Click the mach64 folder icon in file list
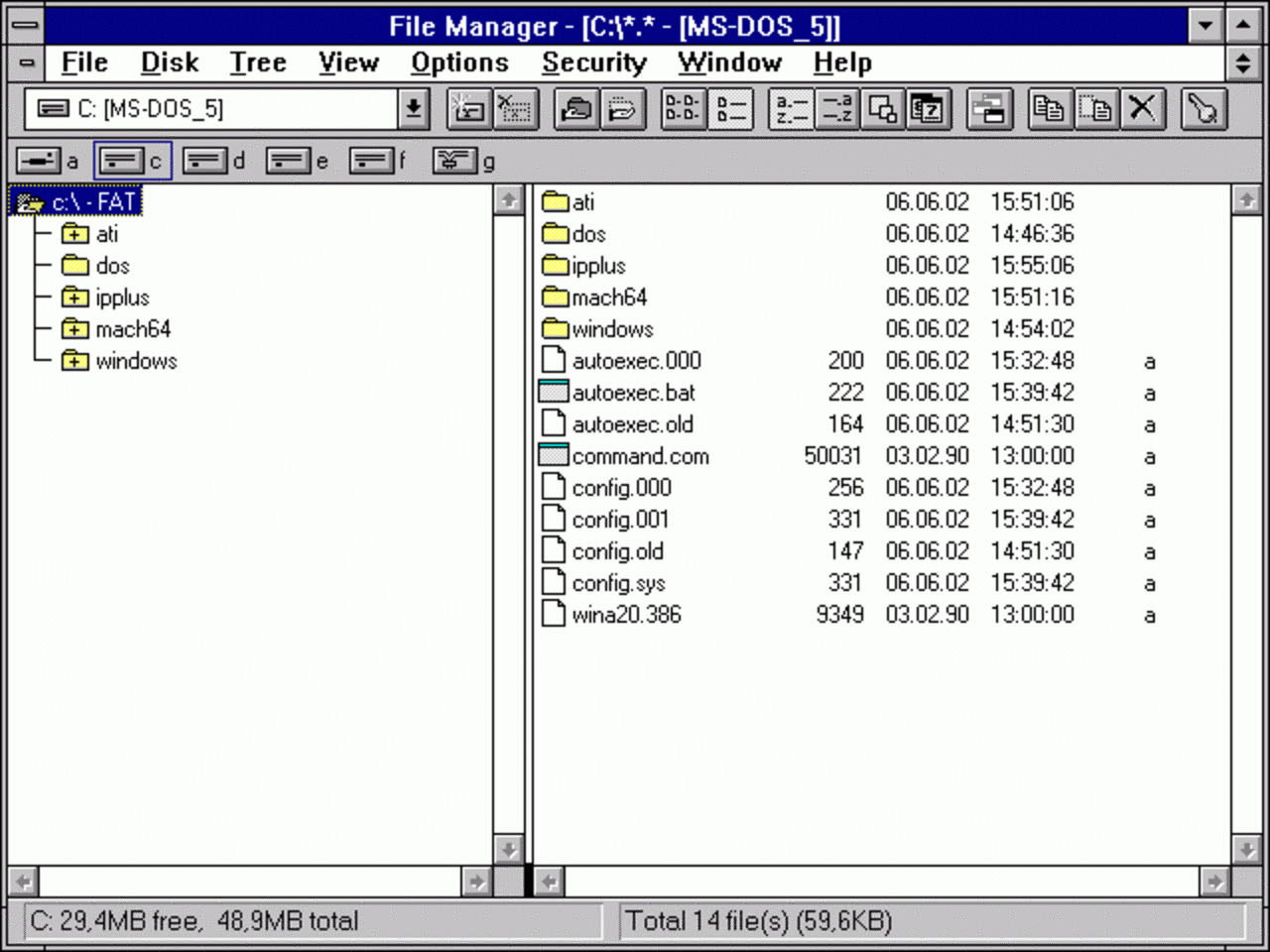This screenshot has height=952, width=1270. [555, 297]
